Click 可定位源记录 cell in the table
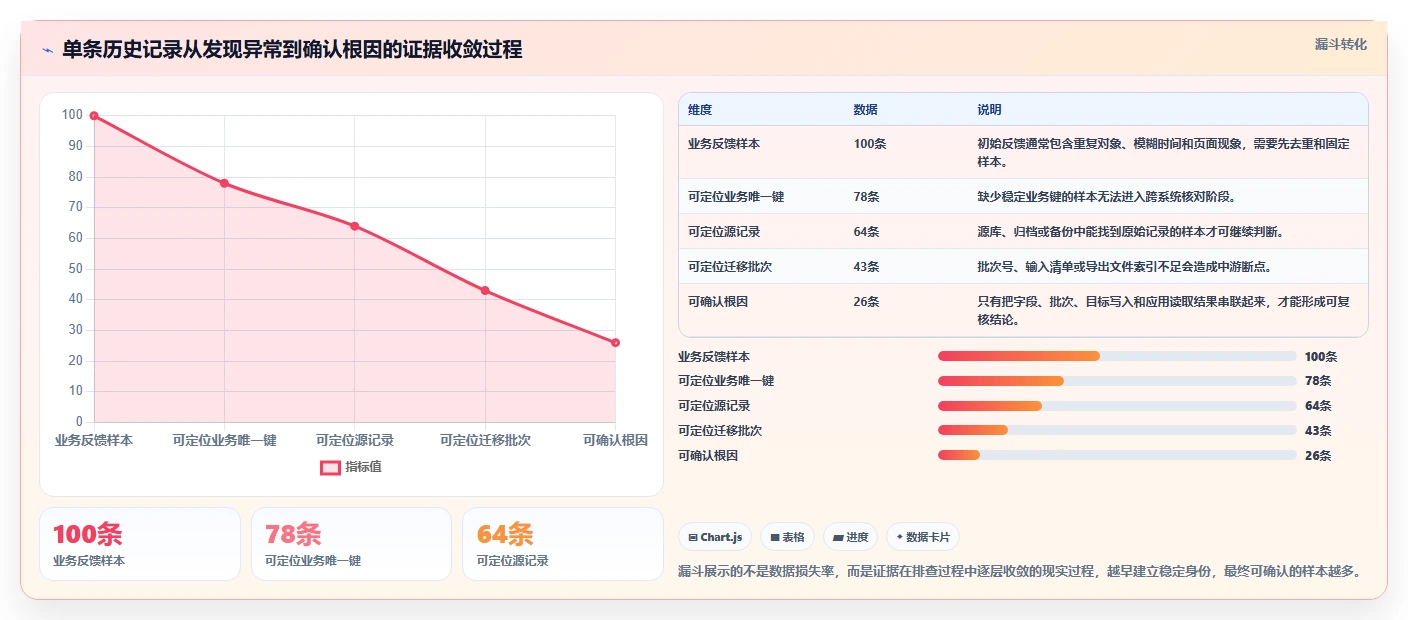 tap(724, 231)
